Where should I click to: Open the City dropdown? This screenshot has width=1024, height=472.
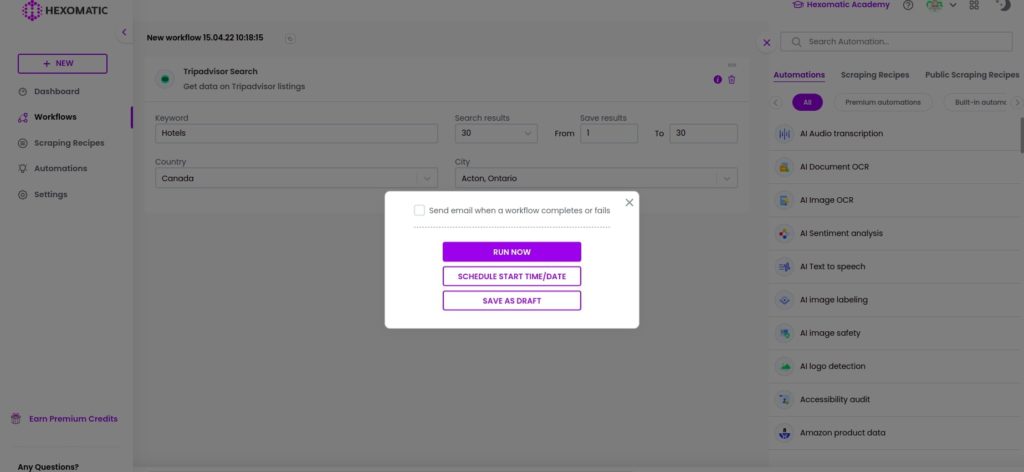[596, 178]
